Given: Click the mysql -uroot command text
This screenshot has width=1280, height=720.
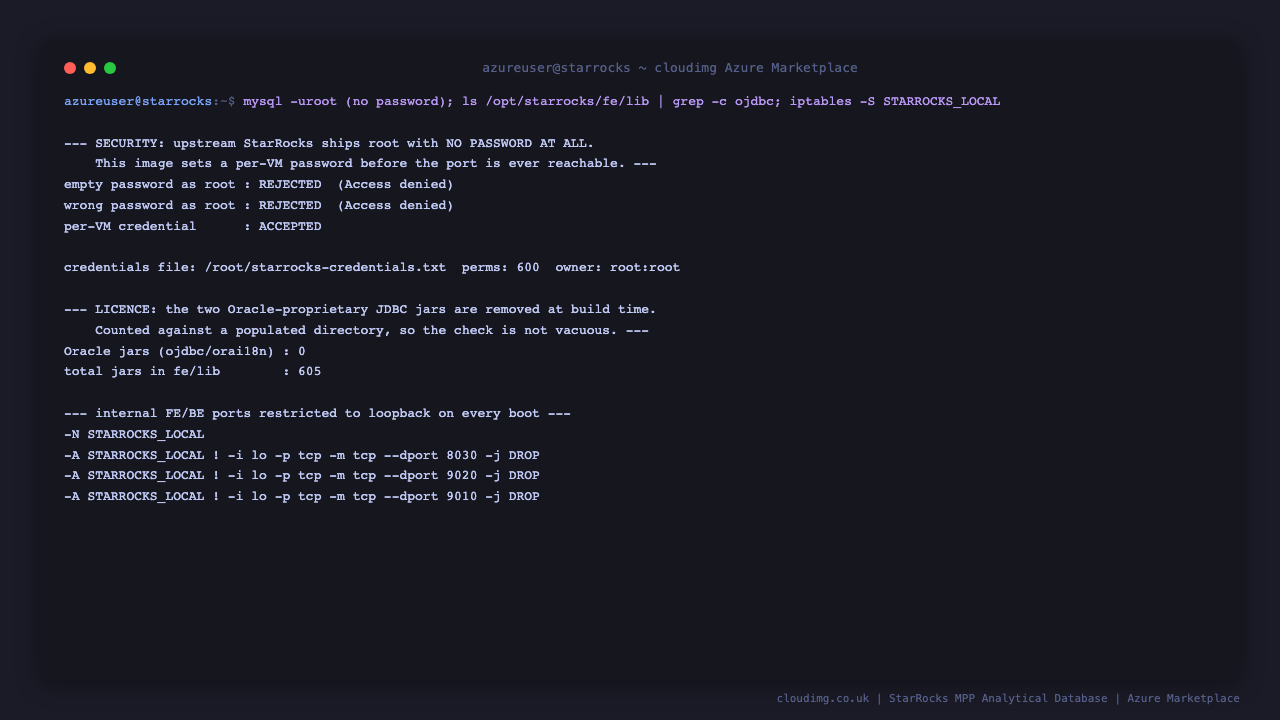Looking at the screenshot, I should coord(622,102).
